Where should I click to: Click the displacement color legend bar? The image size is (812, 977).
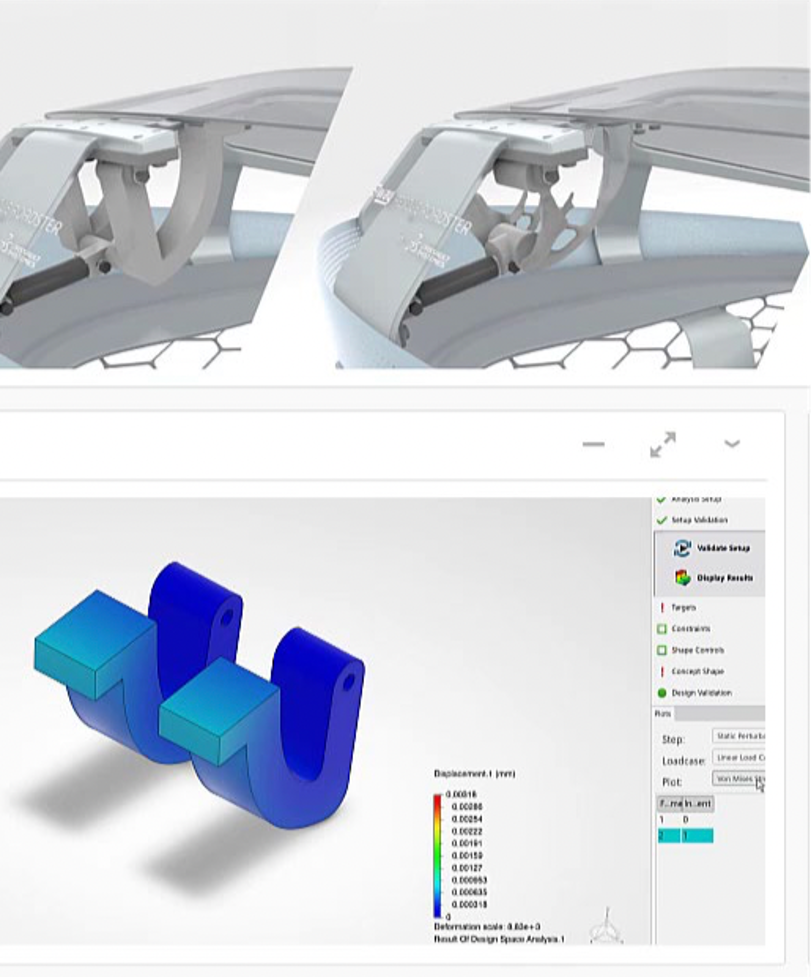click(437, 856)
